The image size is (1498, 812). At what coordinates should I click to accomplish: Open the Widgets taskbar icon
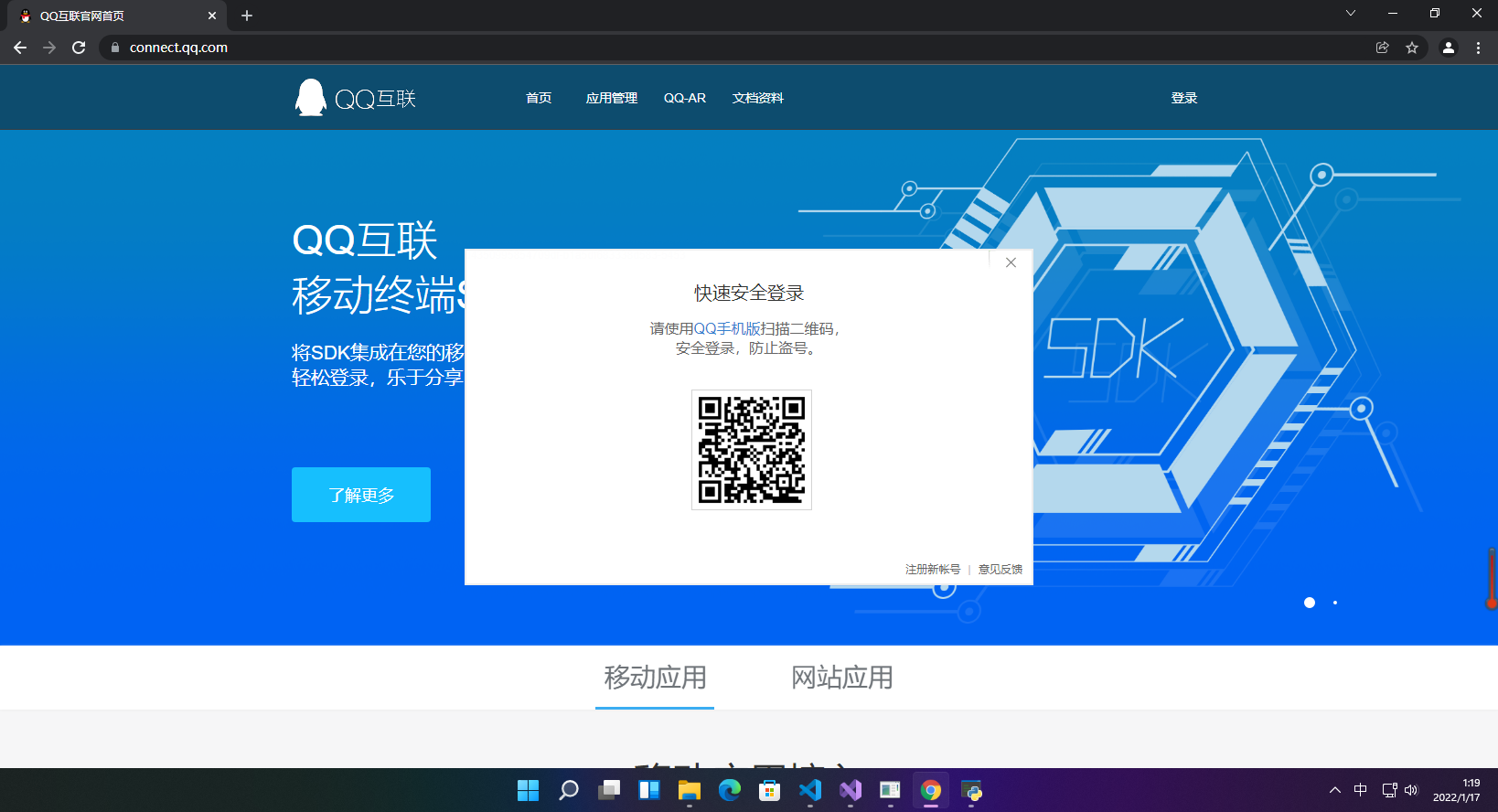click(649, 790)
